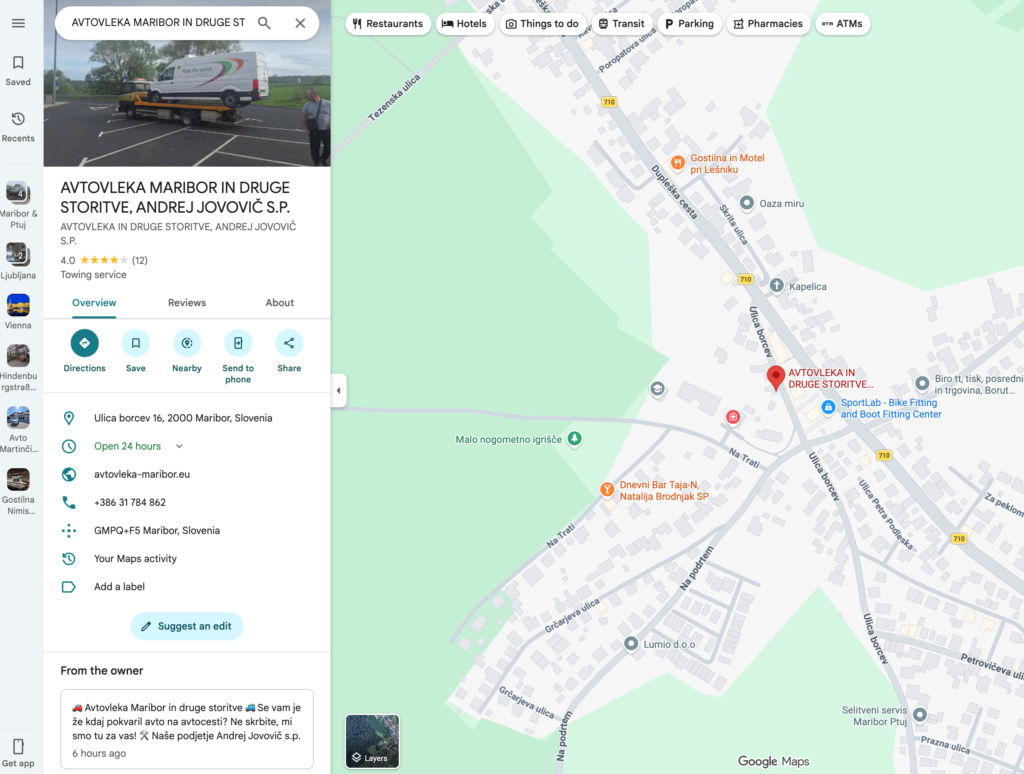1024x774 pixels.
Task: Open the 12 reviews count link
Action: pyautogui.click(x=140, y=260)
